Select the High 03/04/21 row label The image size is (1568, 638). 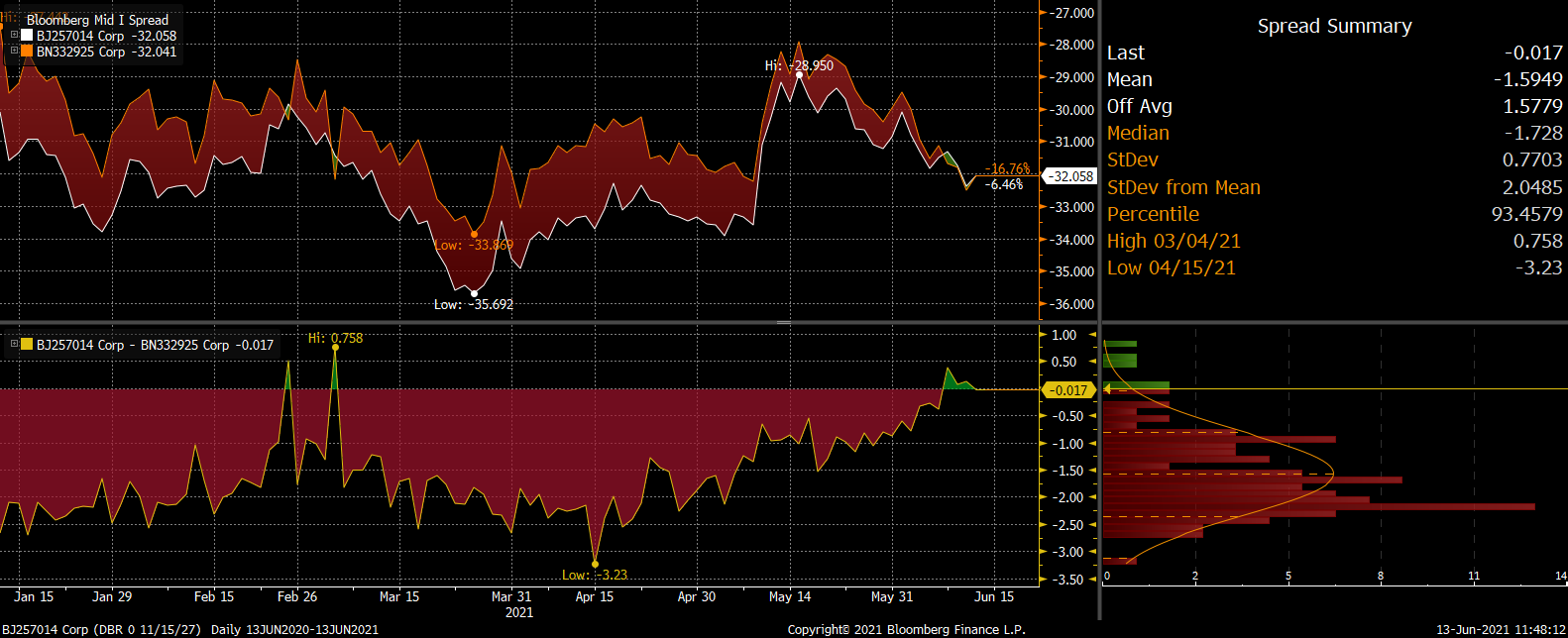[1174, 241]
